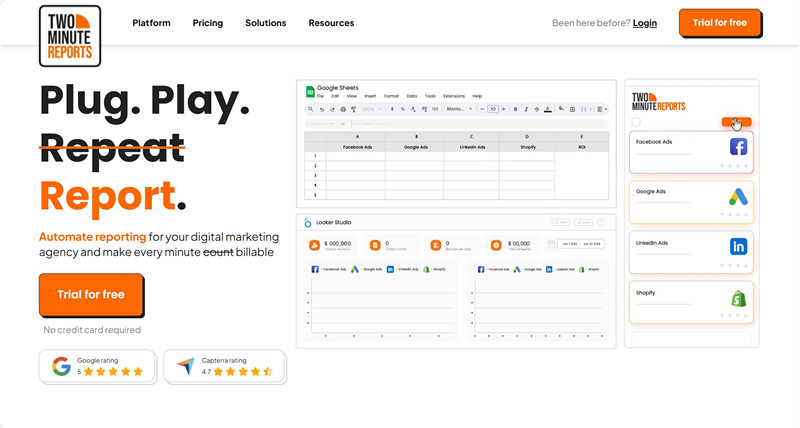Increase font size with plus button
The image size is (800, 428).
504,109
